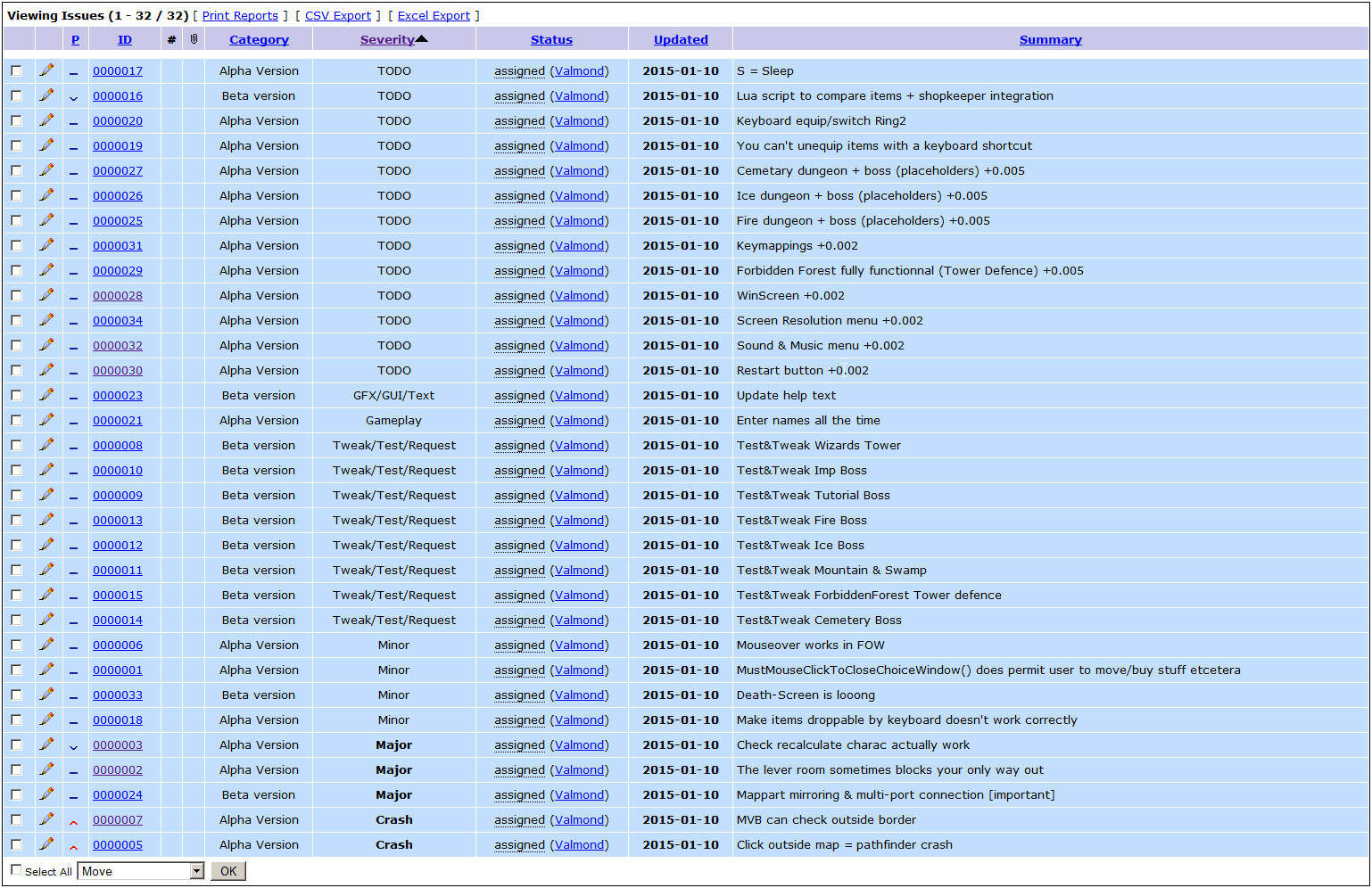
Task: Tick checkbox for issue 0000018
Action: (x=17, y=719)
